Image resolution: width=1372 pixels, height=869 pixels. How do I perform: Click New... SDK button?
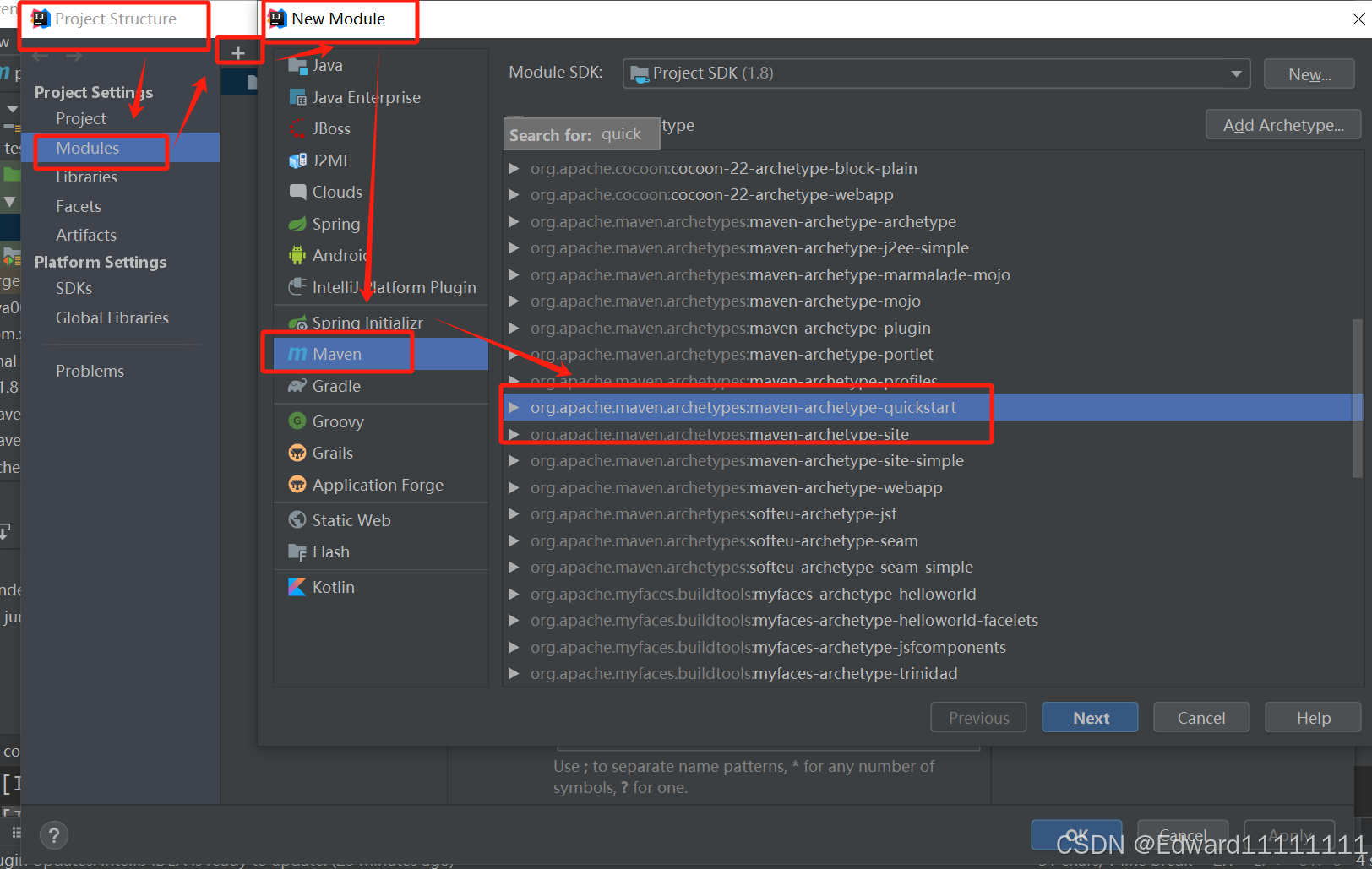1309,73
